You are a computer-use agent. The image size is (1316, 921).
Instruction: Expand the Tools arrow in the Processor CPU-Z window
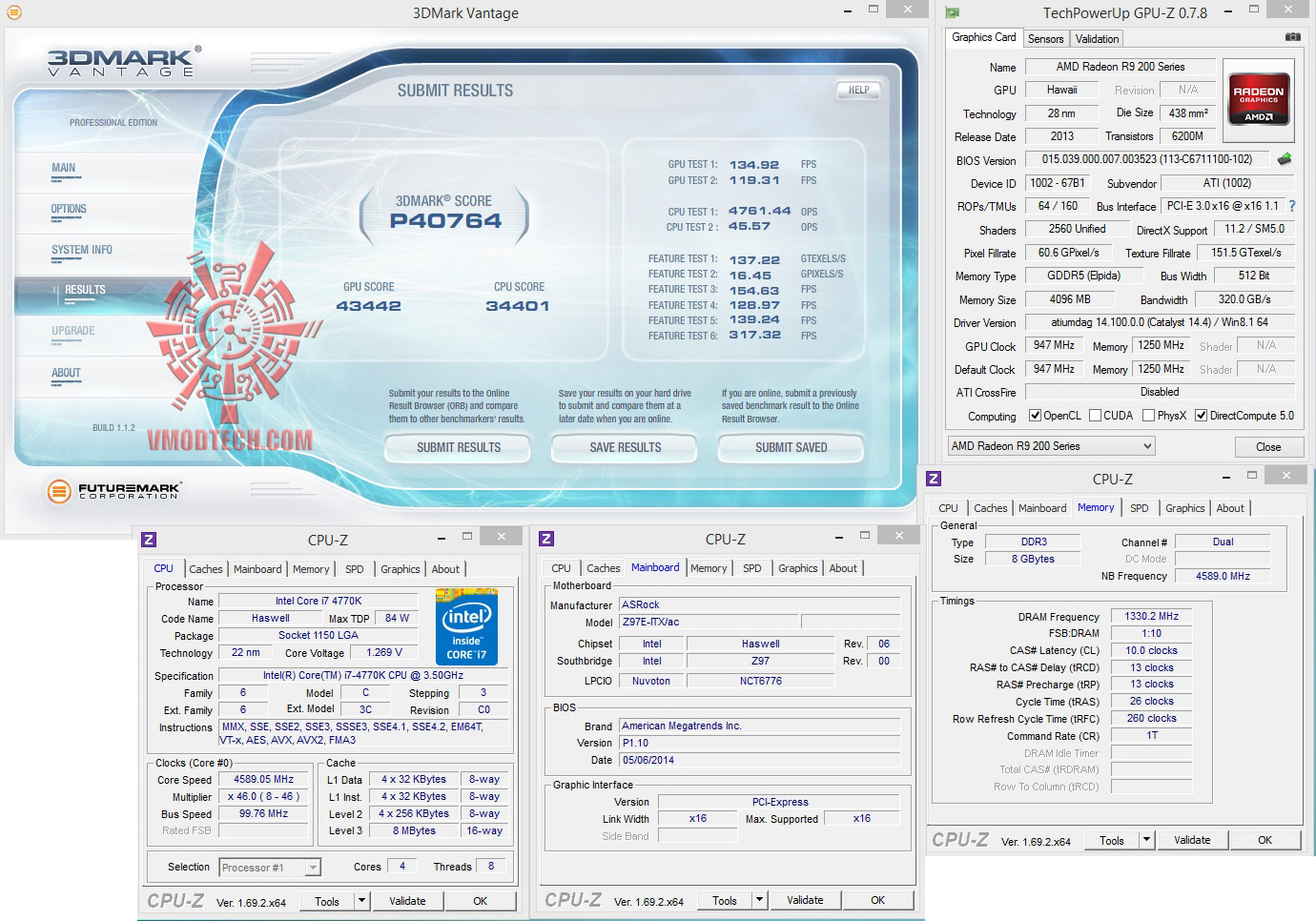click(361, 901)
